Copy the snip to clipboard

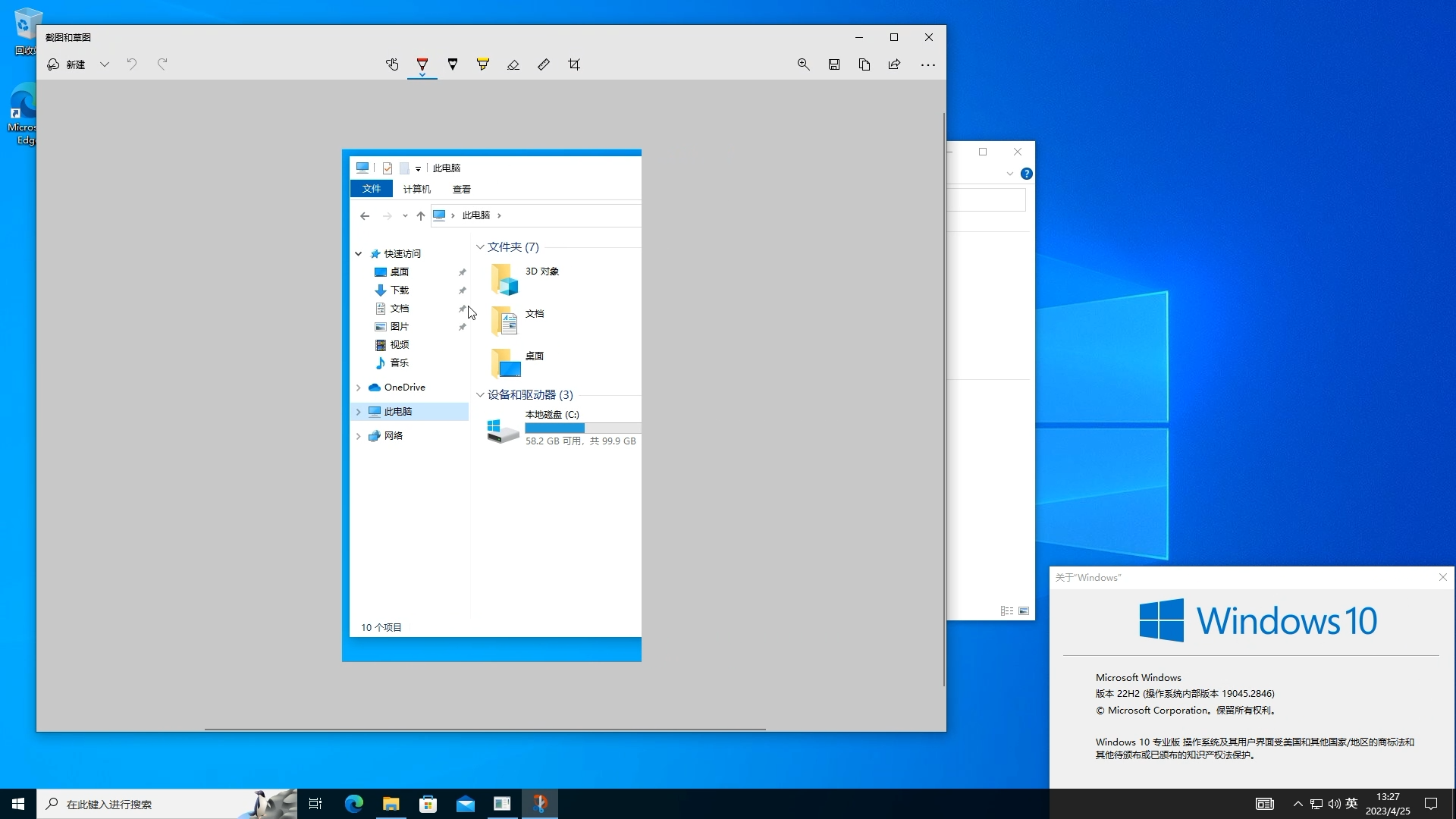point(864,64)
